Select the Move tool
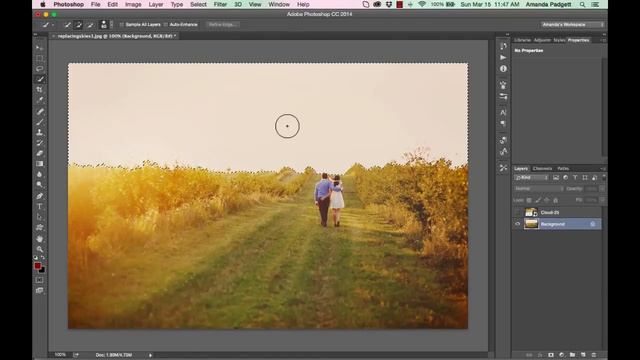 coord(40,48)
